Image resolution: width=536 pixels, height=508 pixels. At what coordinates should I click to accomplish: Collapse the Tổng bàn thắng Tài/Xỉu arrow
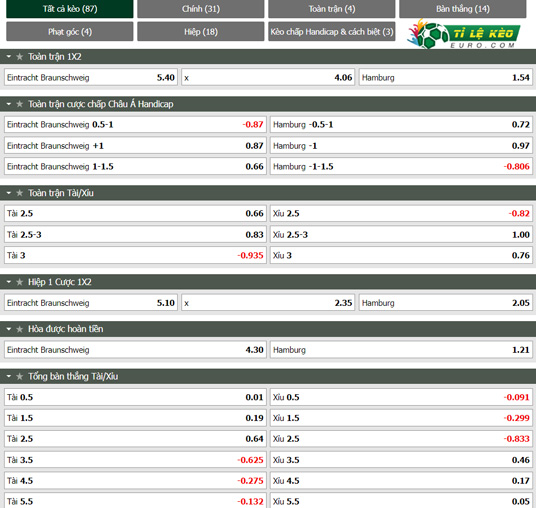(9, 376)
